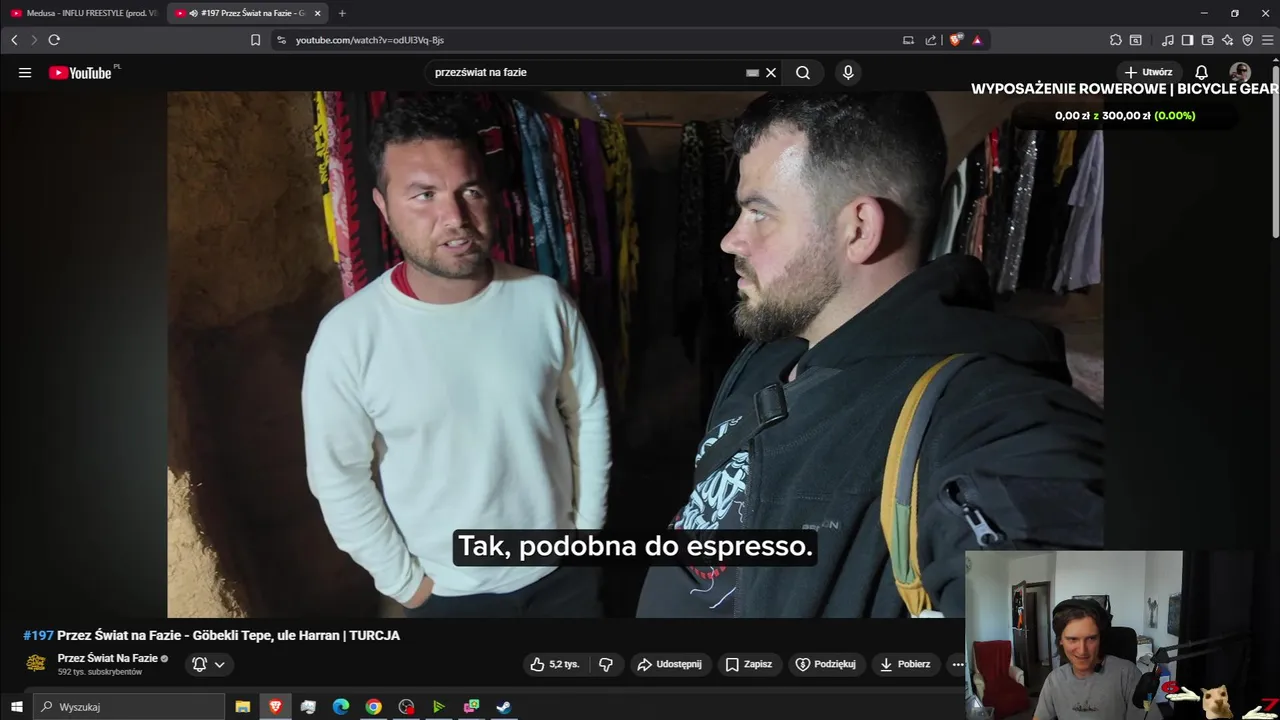1280x720 pixels.
Task: Close the #197 Przez Świat na Fazie tab
Action: (318, 13)
